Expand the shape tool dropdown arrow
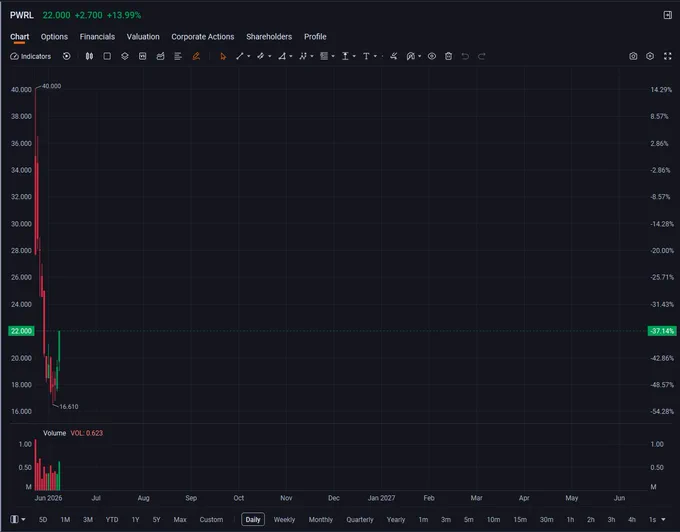The image size is (680, 532). click(x=291, y=56)
